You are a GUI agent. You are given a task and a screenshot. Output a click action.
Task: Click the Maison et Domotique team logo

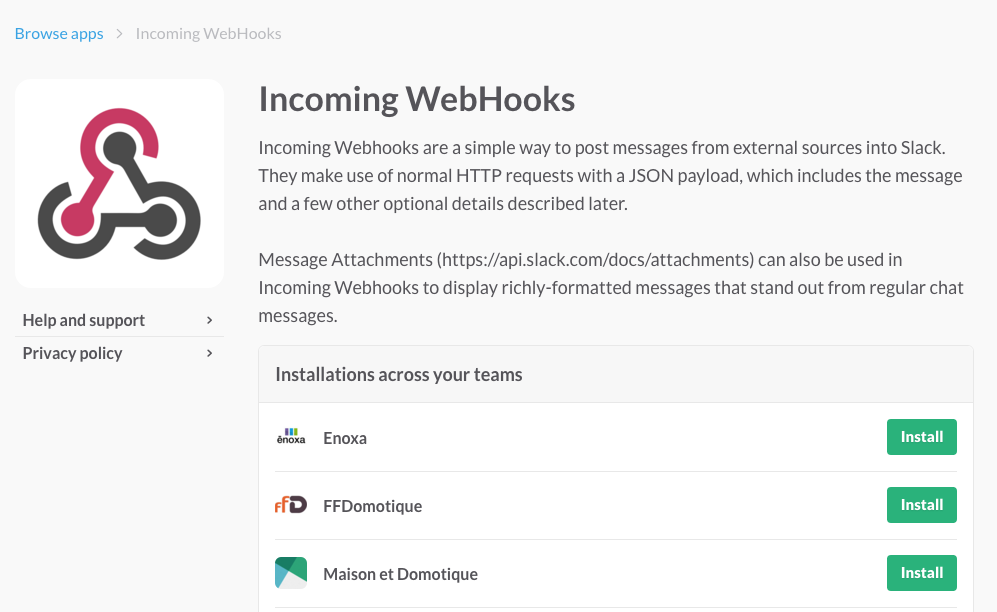pyautogui.click(x=291, y=573)
